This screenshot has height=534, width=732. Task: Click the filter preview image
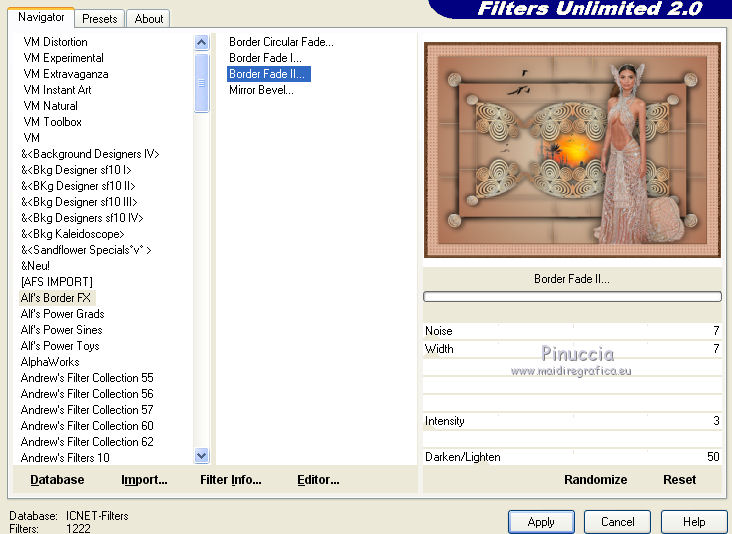pos(572,149)
